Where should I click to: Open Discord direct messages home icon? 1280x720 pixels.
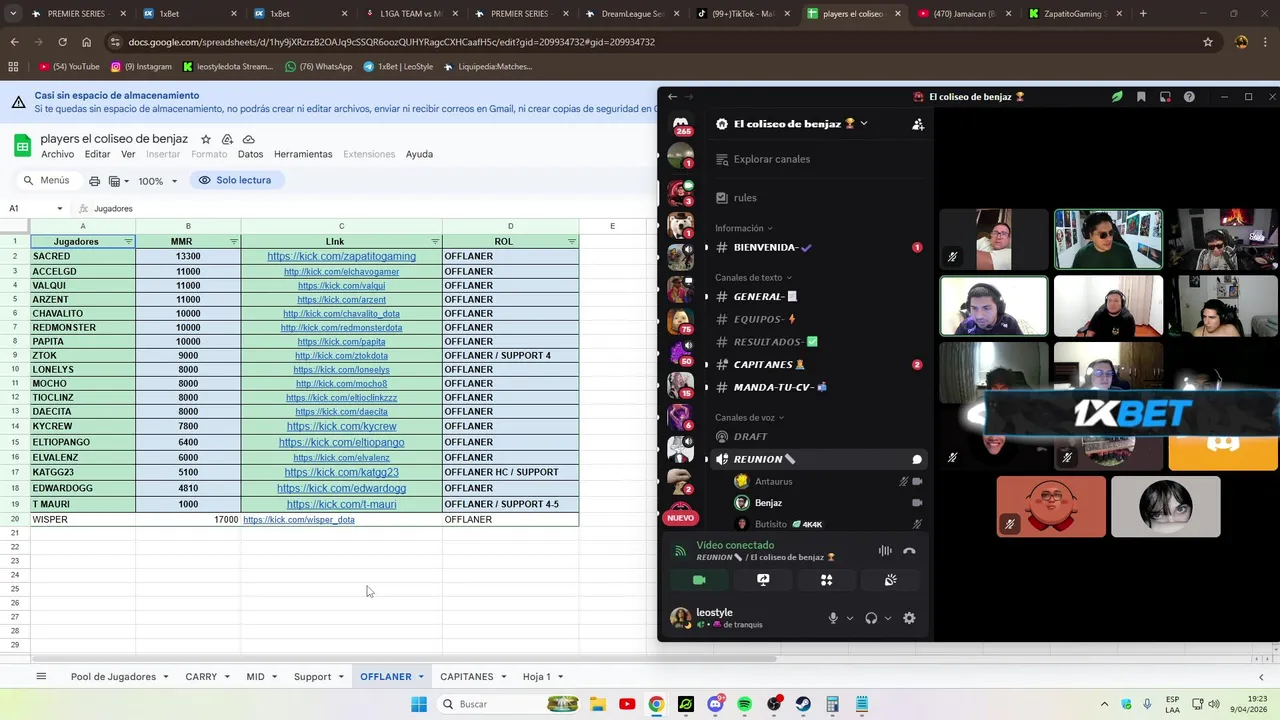click(681, 126)
